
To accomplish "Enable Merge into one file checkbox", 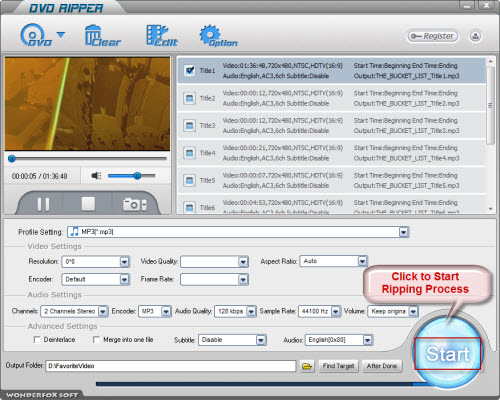I will coord(96,340).
